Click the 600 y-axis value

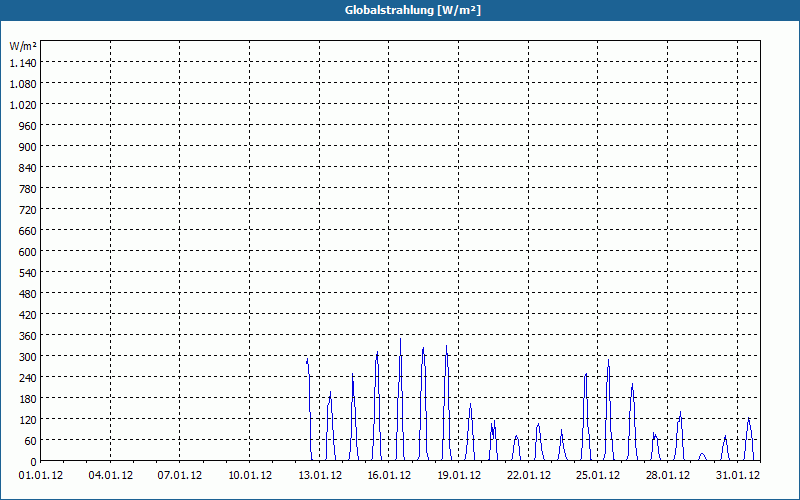click(28, 252)
